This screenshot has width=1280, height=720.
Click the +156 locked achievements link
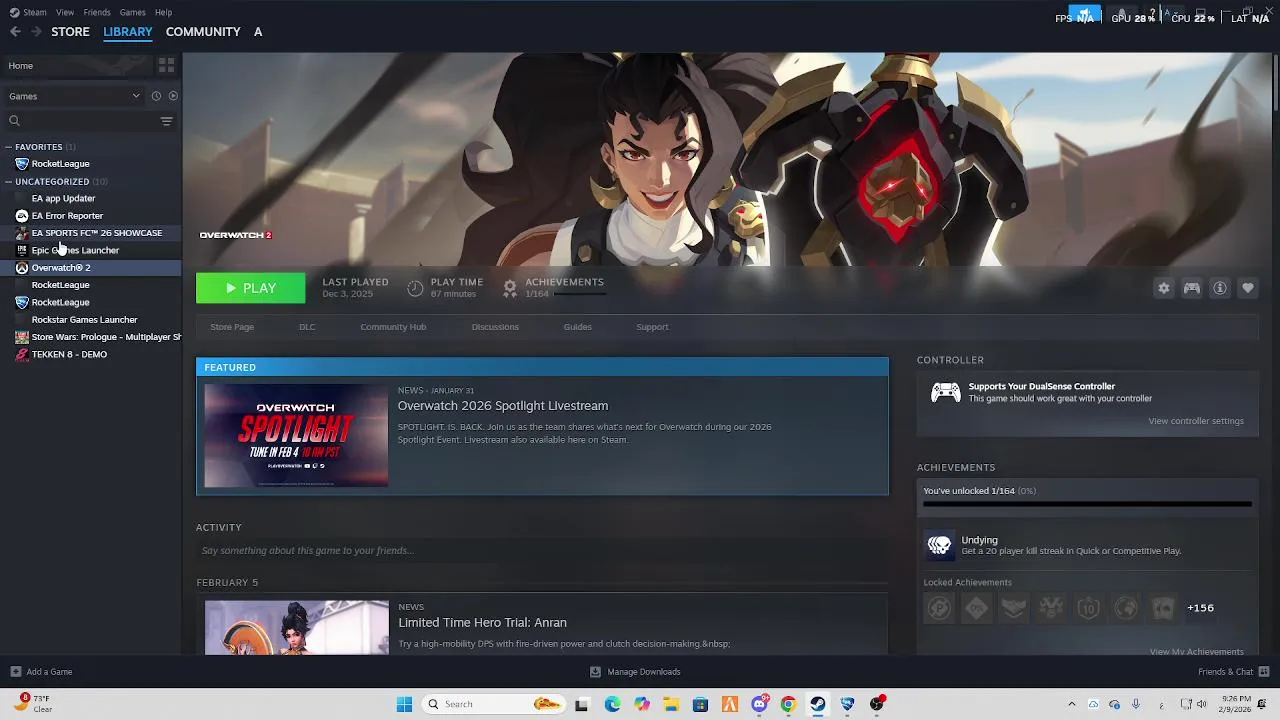click(x=1200, y=608)
